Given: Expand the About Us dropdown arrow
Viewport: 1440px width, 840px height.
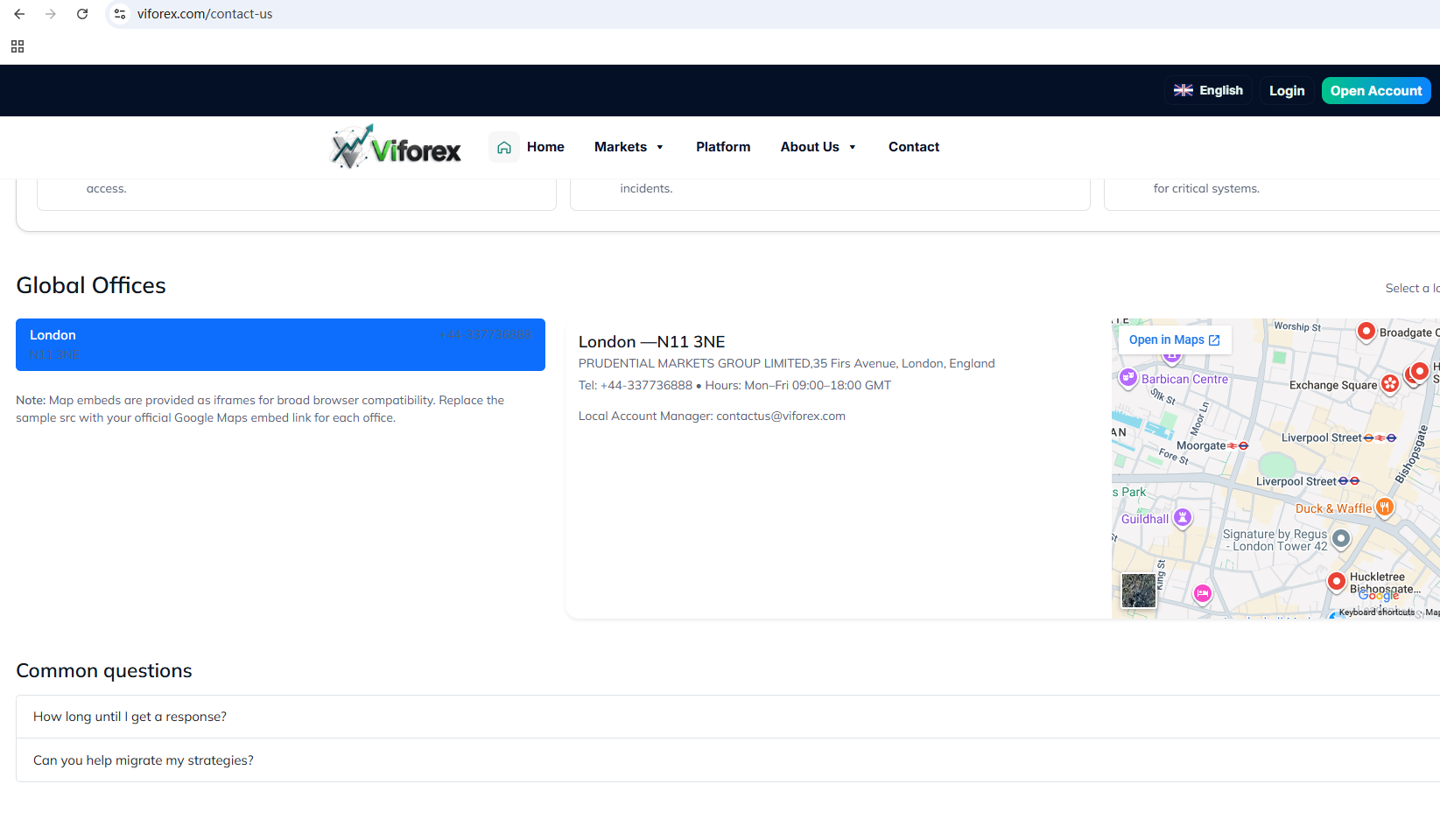Looking at the screenshot, I should point(853,147).
